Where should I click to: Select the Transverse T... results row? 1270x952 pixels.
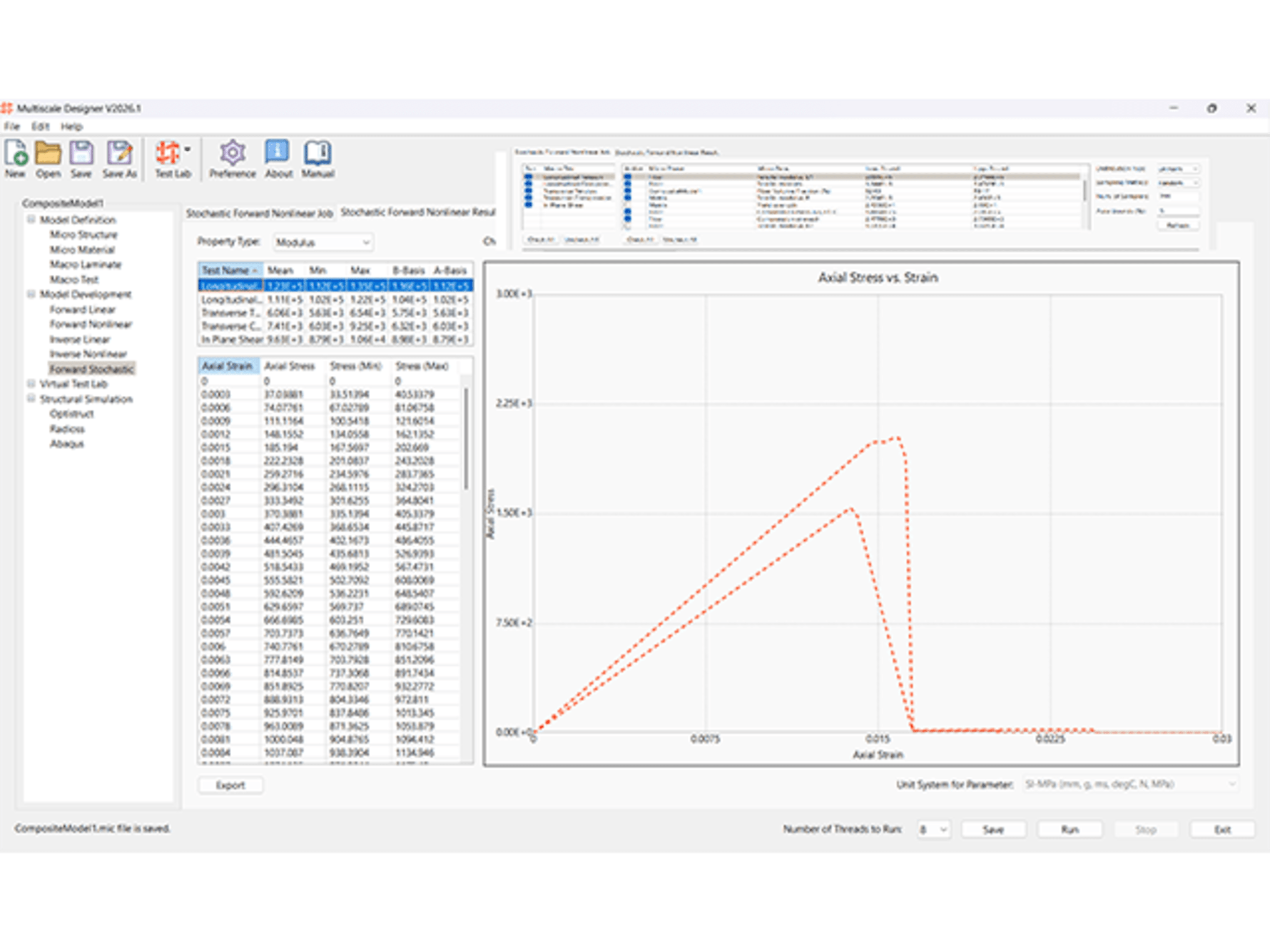[335, 313]
